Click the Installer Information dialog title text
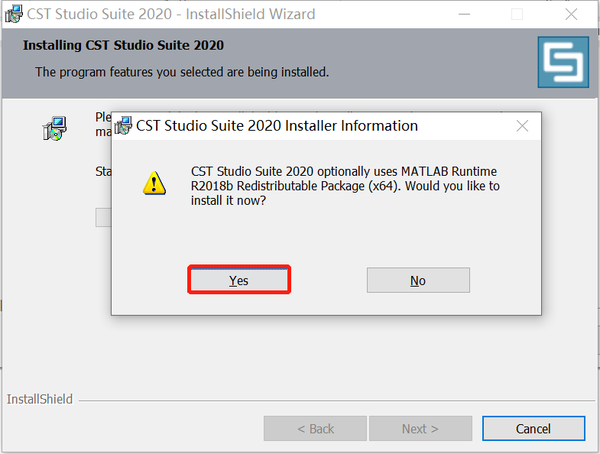 (277, 127)
